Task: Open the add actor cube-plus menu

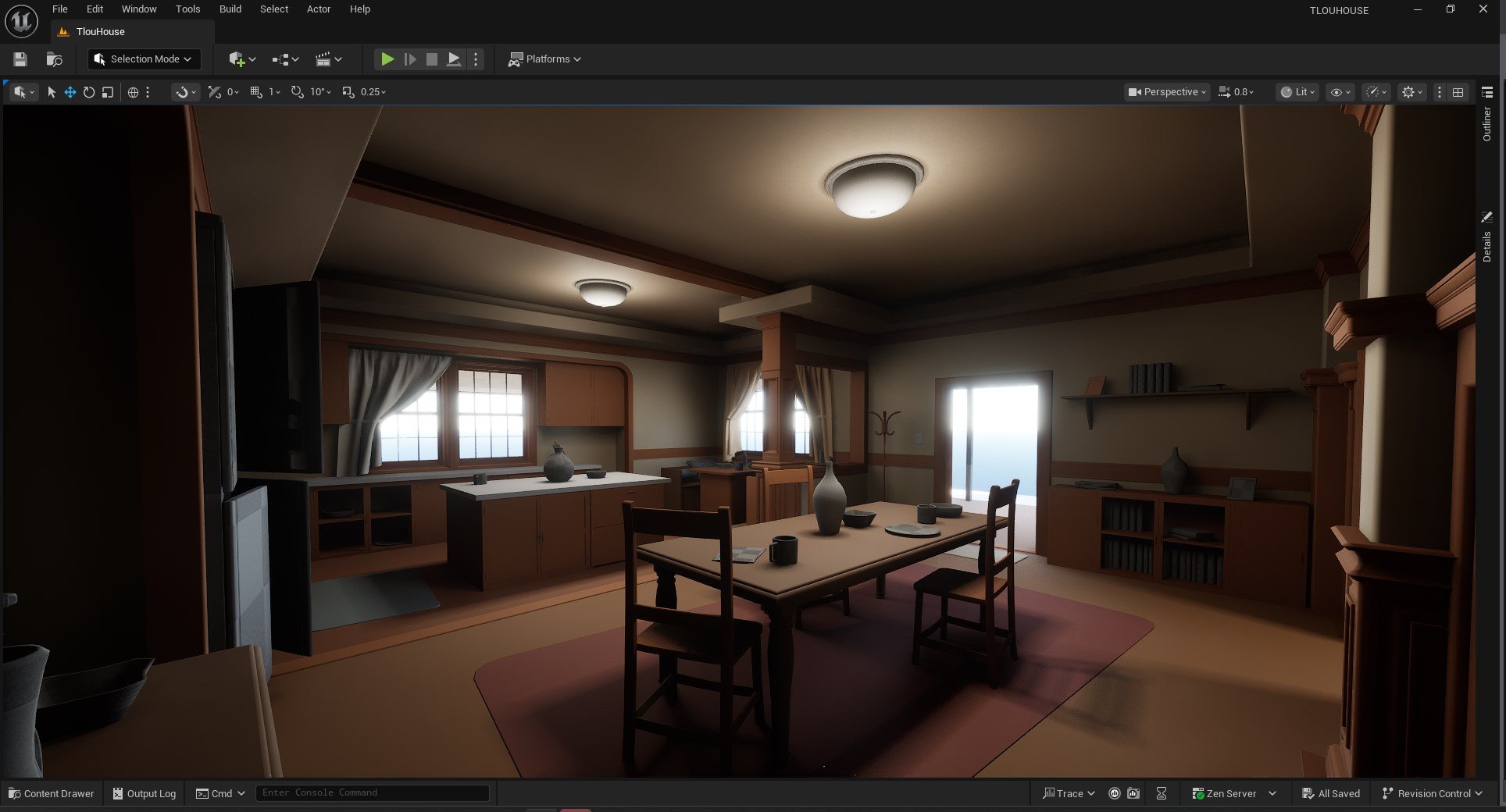Action: (x=242, y=59)
